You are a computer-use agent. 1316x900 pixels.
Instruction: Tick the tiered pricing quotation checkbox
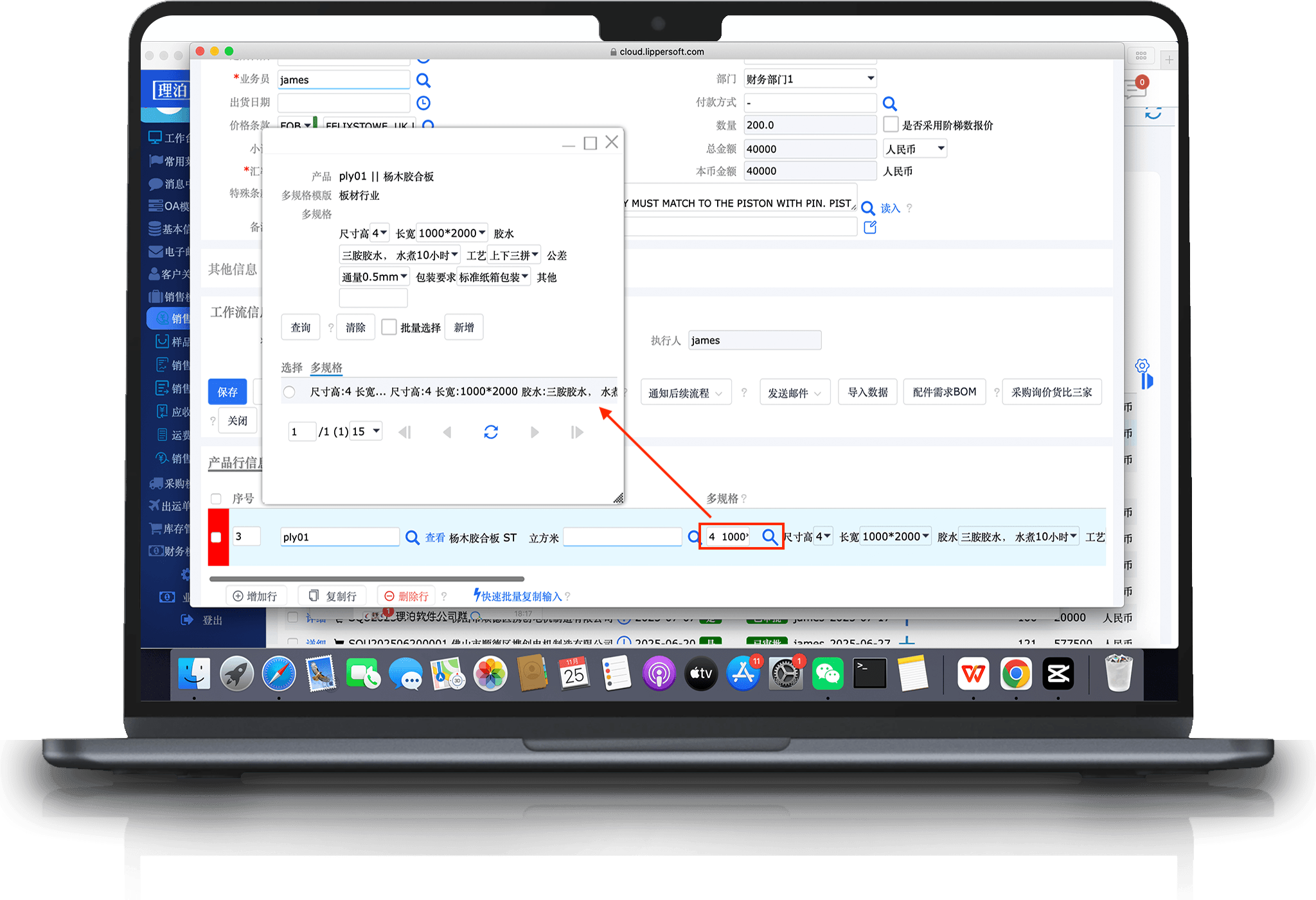point(891,125)
